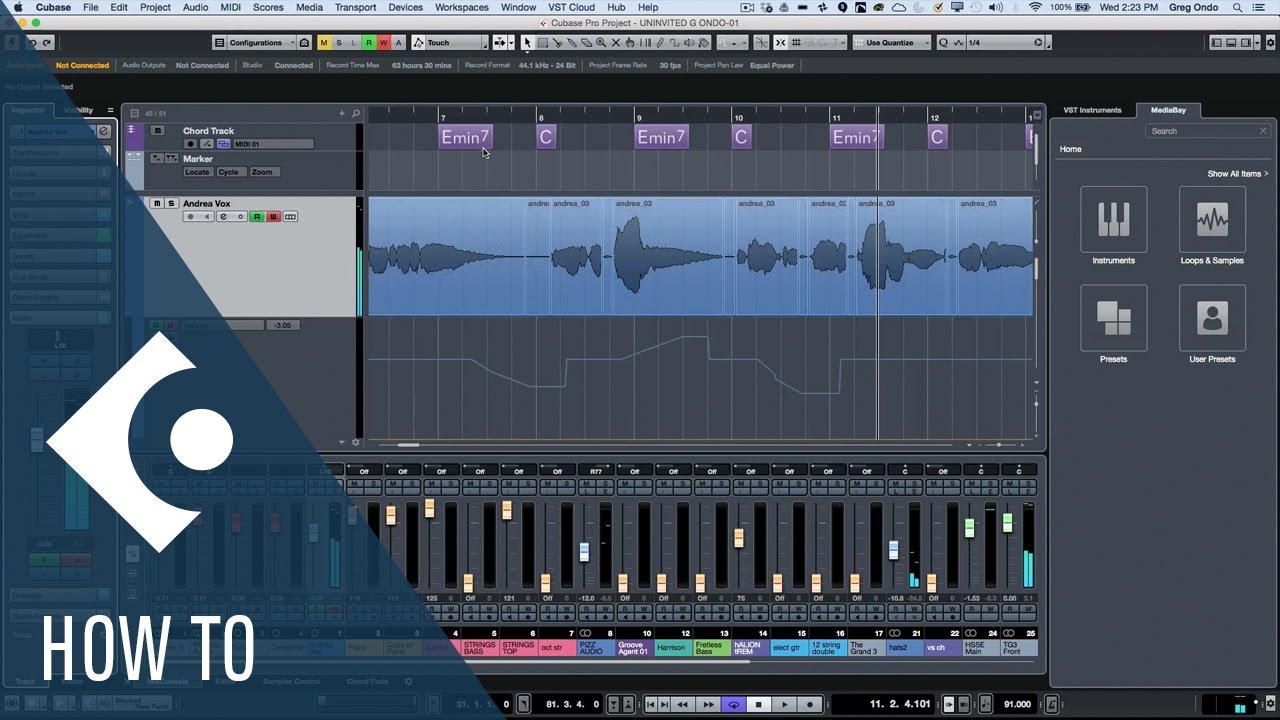Toggle global Read automation (green R)
This screenshot has width=1280, height=720.
(x=369, y=43)
